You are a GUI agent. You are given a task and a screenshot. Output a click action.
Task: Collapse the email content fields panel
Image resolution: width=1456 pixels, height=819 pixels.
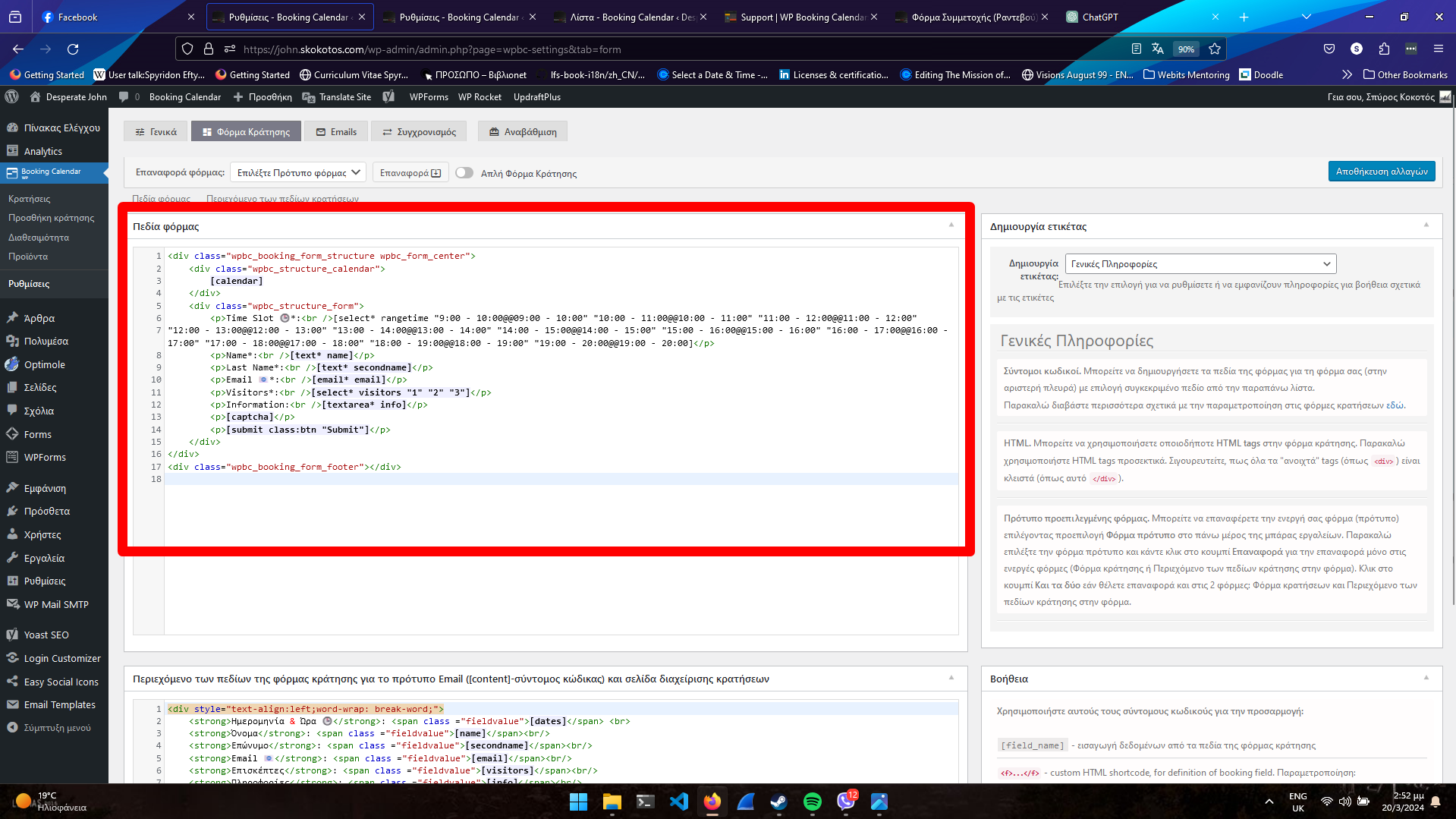click(951, 677)
